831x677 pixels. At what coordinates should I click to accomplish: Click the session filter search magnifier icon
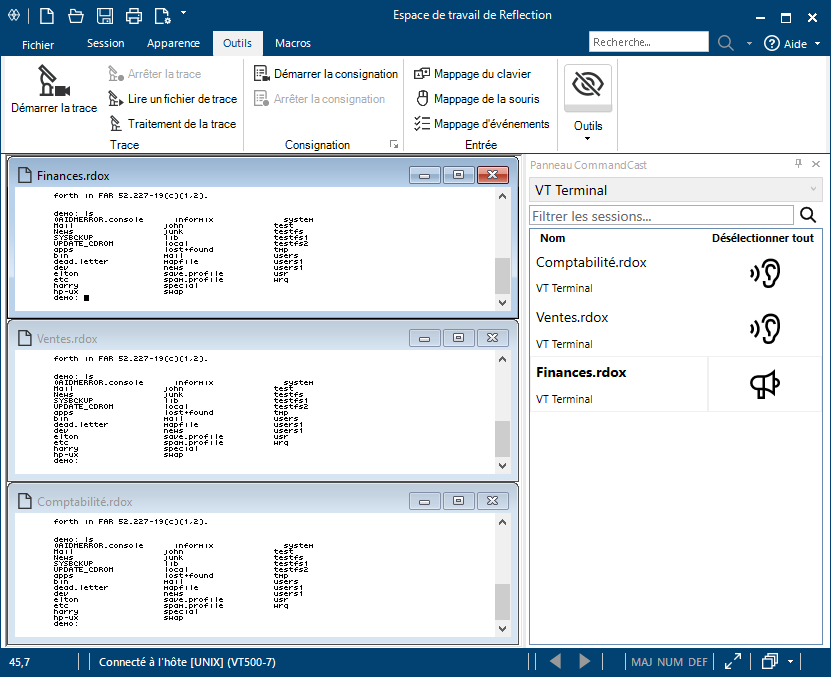pyautogui.click(x=808, y=215)
